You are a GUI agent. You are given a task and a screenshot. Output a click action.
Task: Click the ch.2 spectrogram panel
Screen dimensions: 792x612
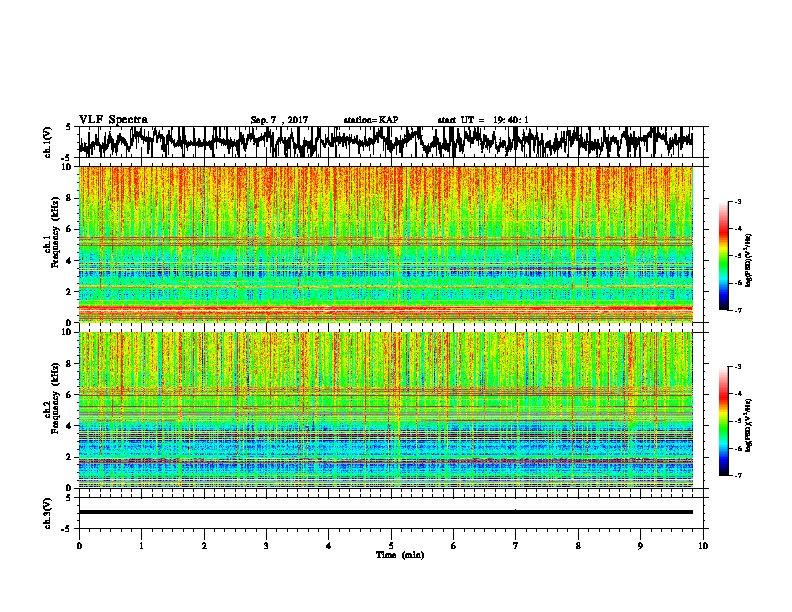[x=385, y=410]
